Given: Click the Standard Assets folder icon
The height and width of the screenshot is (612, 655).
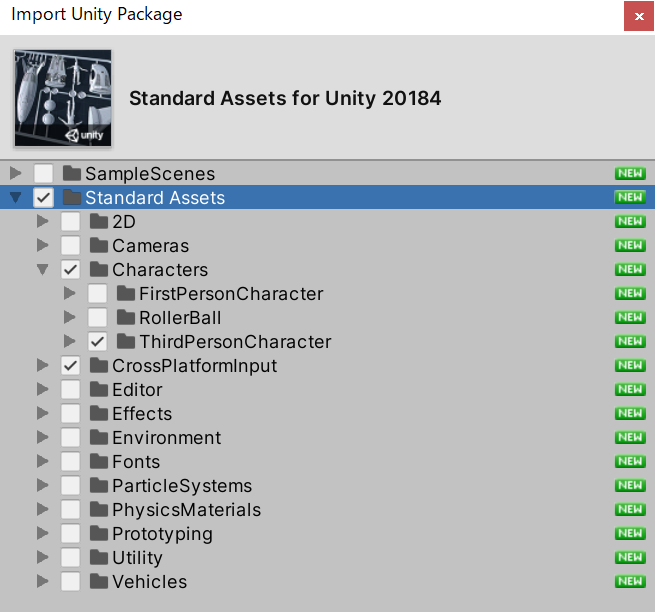Looking at the screenshot, I should click(x=72, y=197).
